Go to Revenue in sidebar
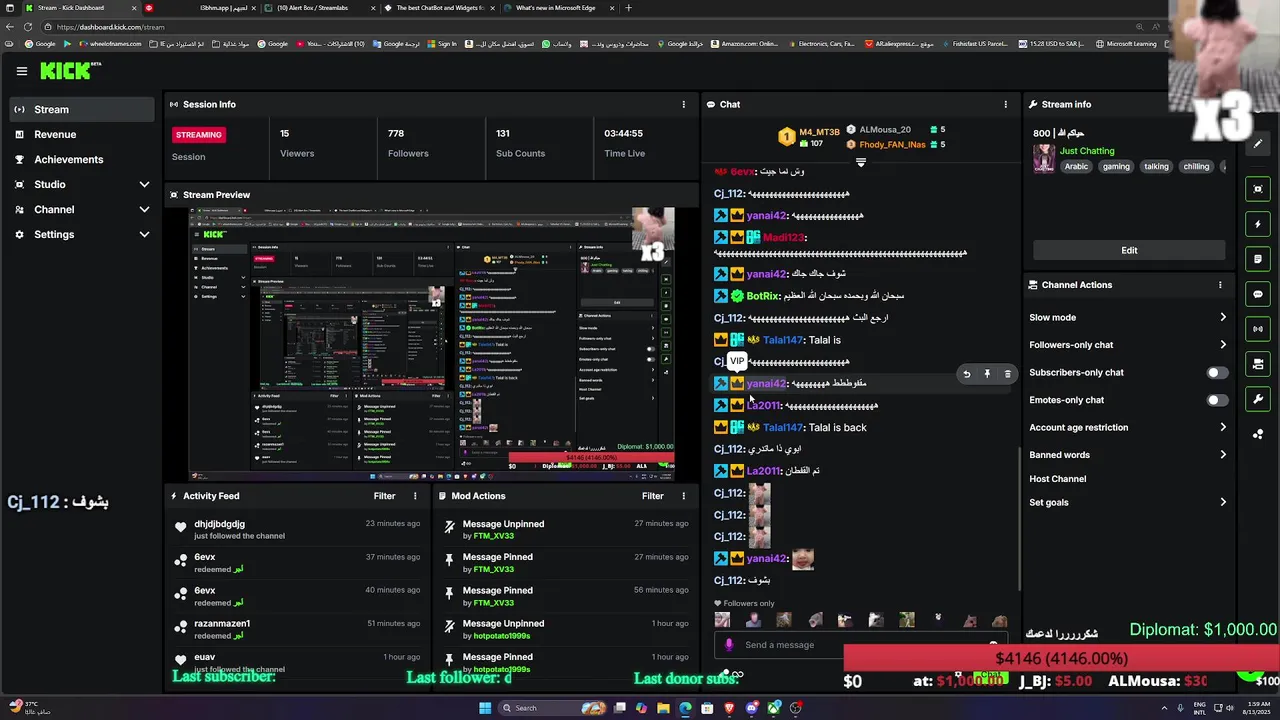Screen dimensions: 1280x720 [x=82, y=134]
